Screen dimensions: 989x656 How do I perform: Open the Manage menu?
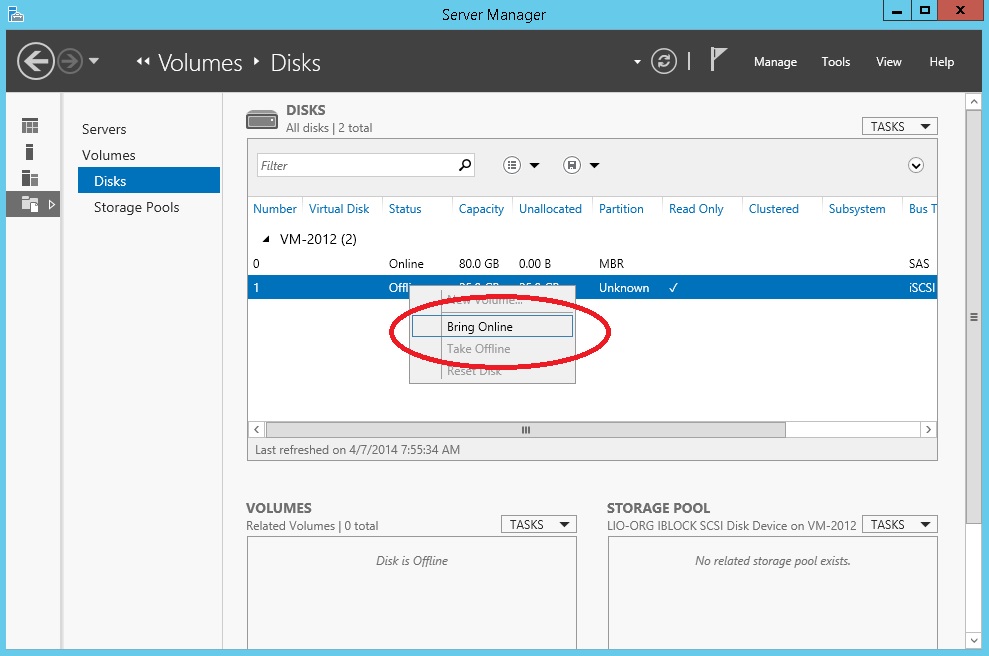pos(775,62)
